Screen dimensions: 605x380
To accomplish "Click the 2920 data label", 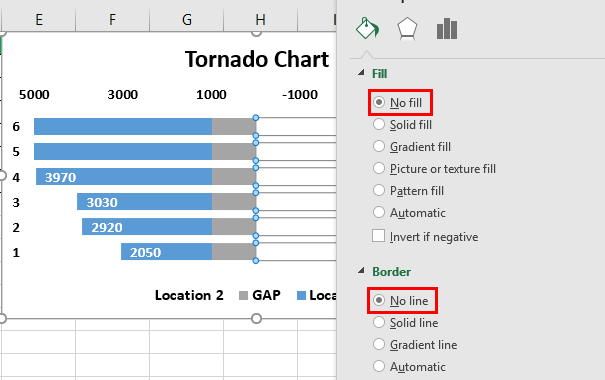I will pos(107,228).
